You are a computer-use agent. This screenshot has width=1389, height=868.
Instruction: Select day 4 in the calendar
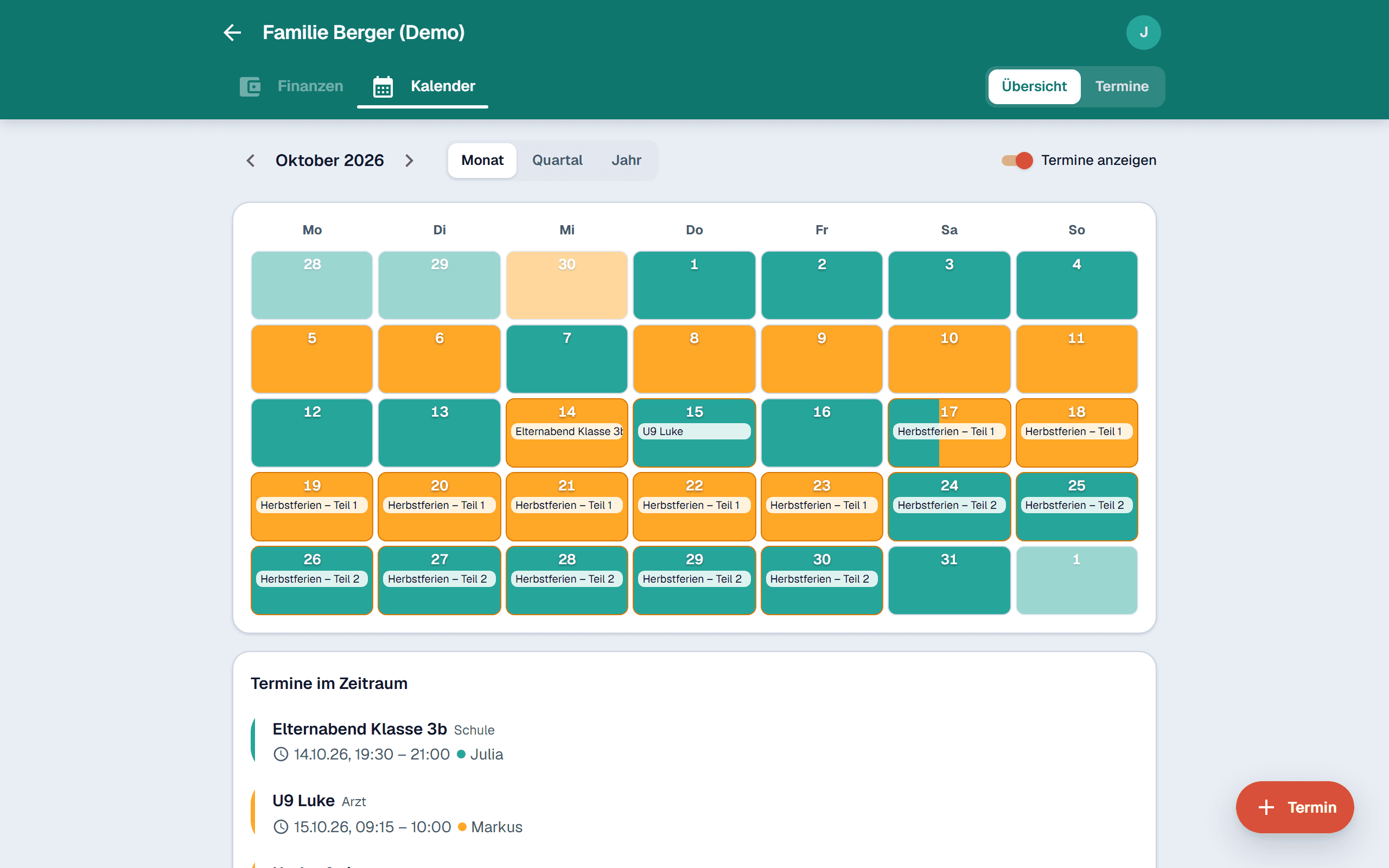pos(1076,285)
